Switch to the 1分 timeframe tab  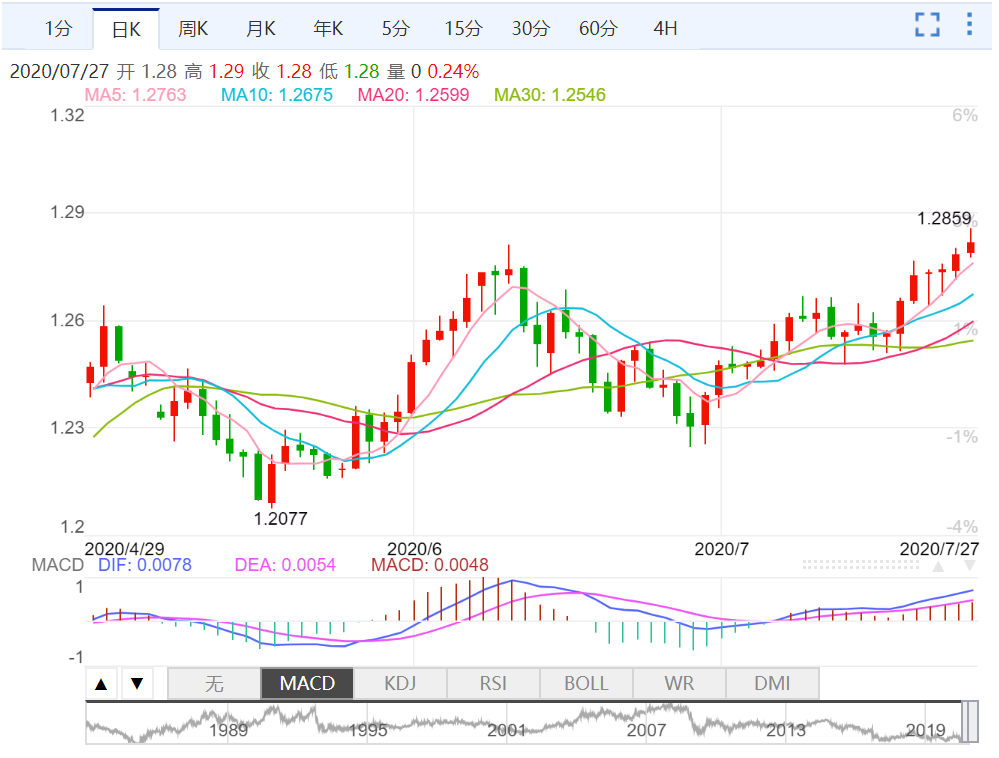pyautogui.click(x=58, y=29)
